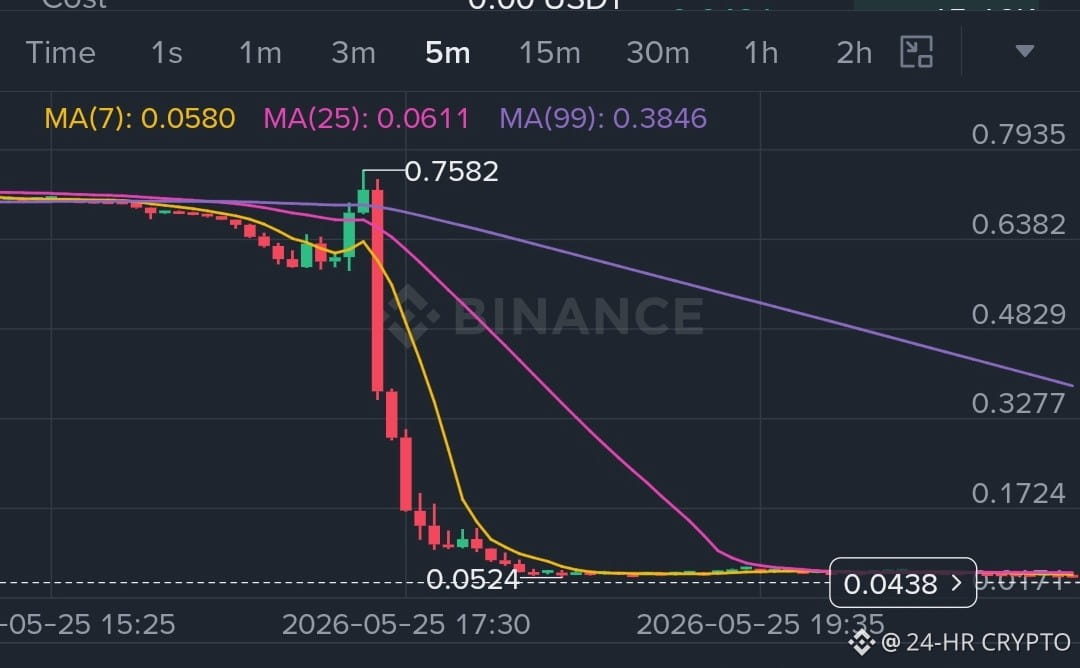Click the MA(7) indicator label
Screen dimensions: 1080x668
[x=140, y=118]
